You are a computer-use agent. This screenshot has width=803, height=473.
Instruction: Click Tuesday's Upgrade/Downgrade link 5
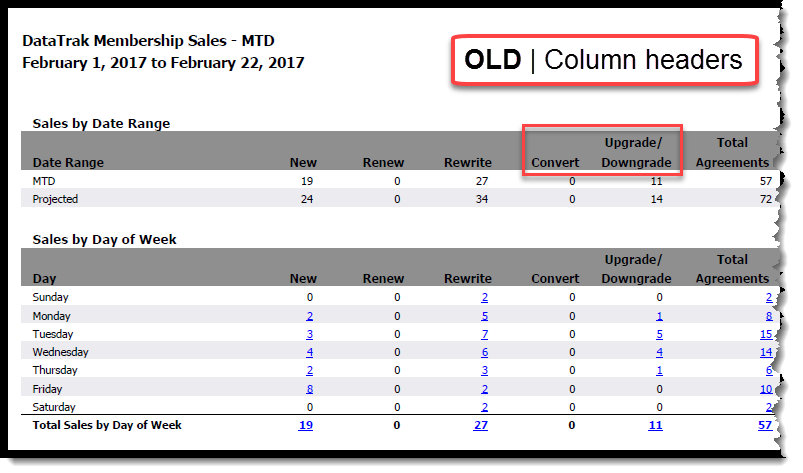(660, 334)
